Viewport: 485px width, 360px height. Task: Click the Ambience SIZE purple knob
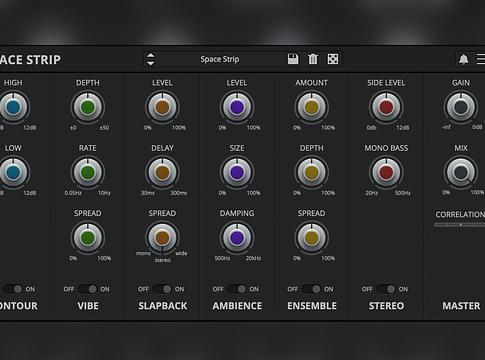(x=237, y=173)
